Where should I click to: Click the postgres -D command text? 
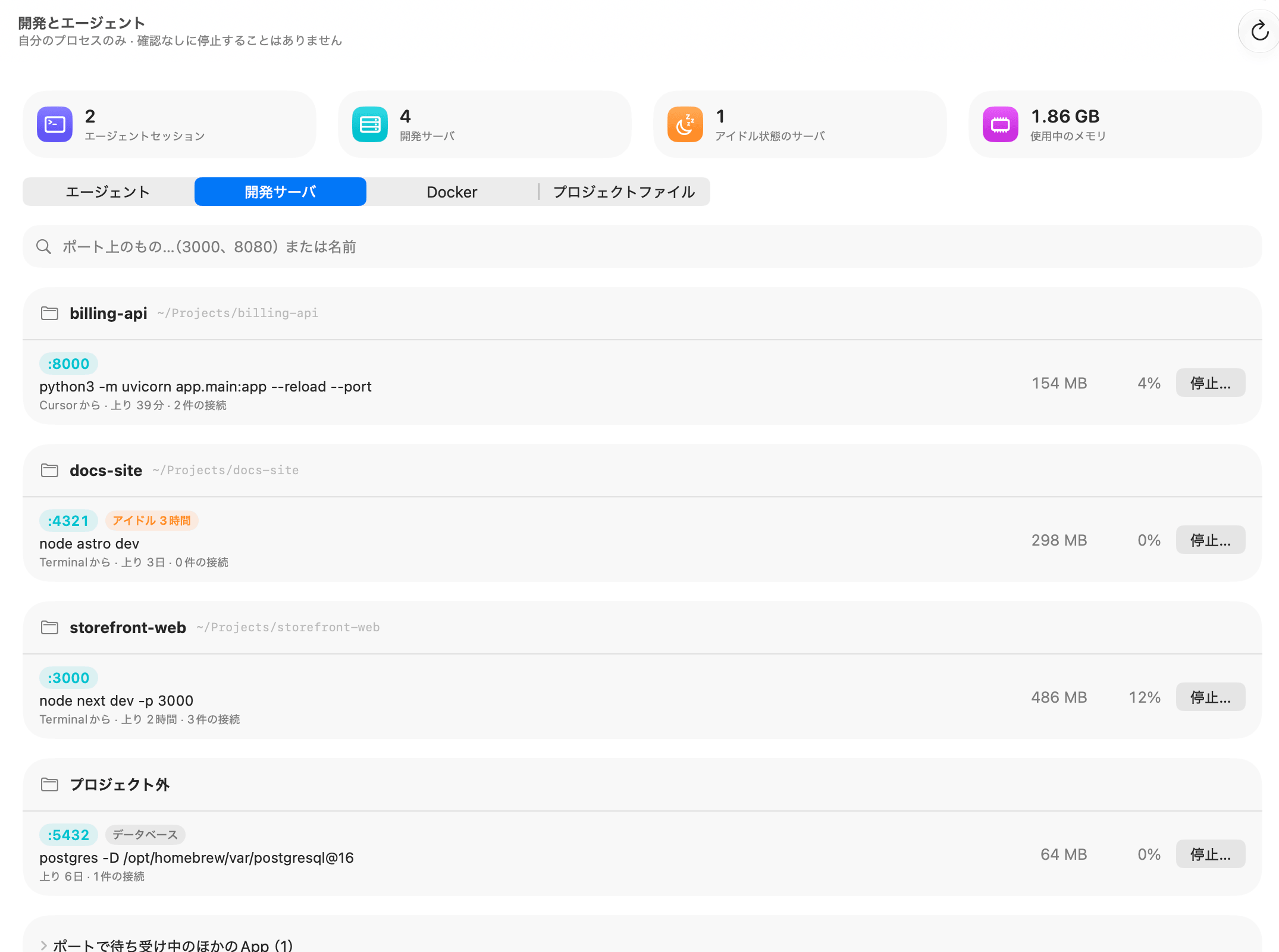click(196, 857)
